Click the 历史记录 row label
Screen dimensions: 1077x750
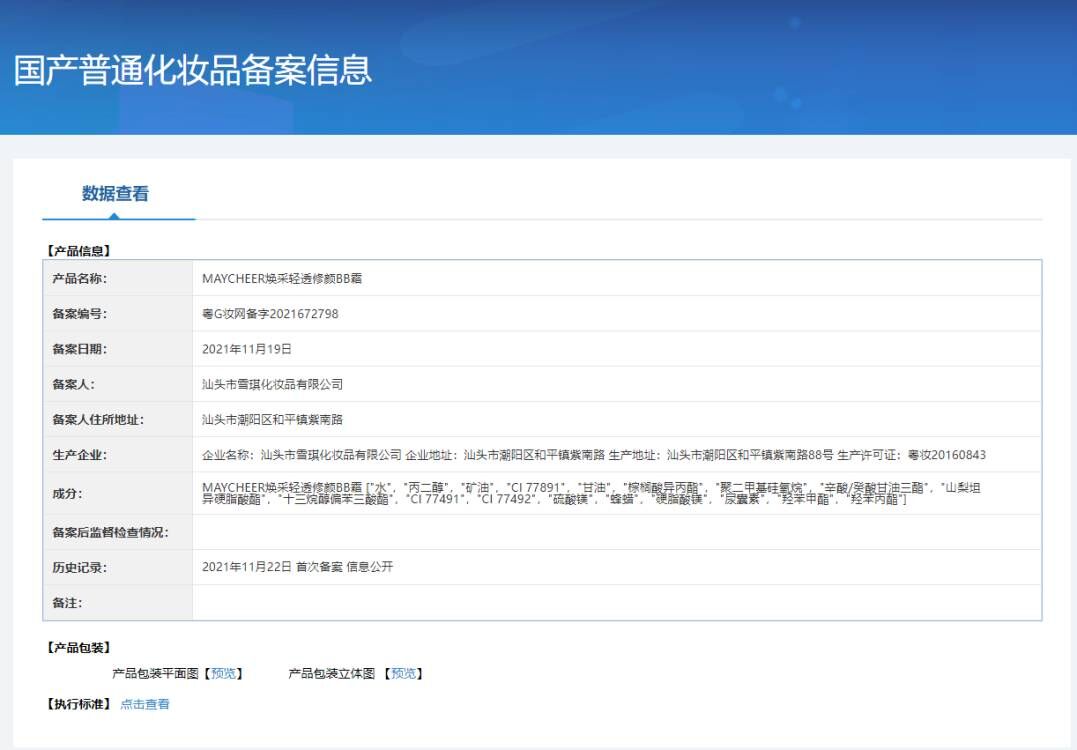pos(80,567)
